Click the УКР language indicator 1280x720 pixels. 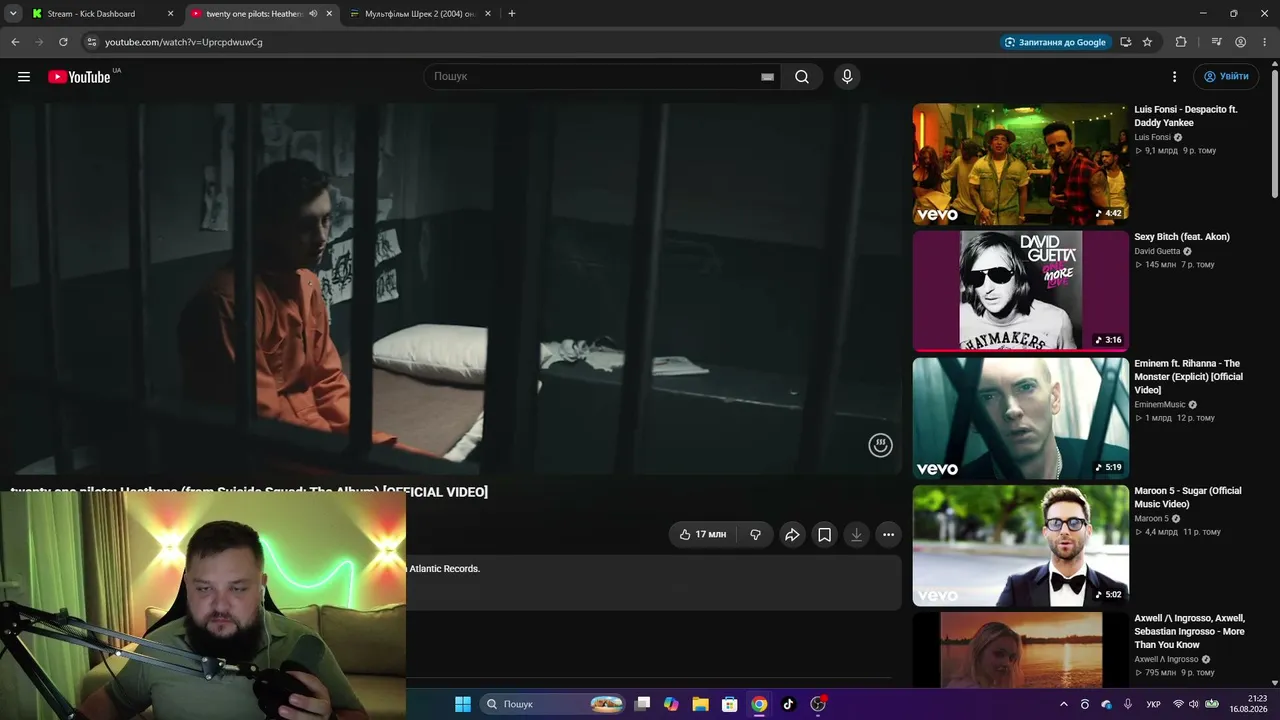(1154, 704)
